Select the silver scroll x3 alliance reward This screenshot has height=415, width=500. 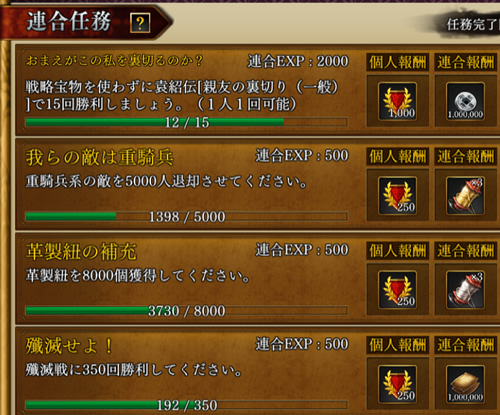(465, 290)
